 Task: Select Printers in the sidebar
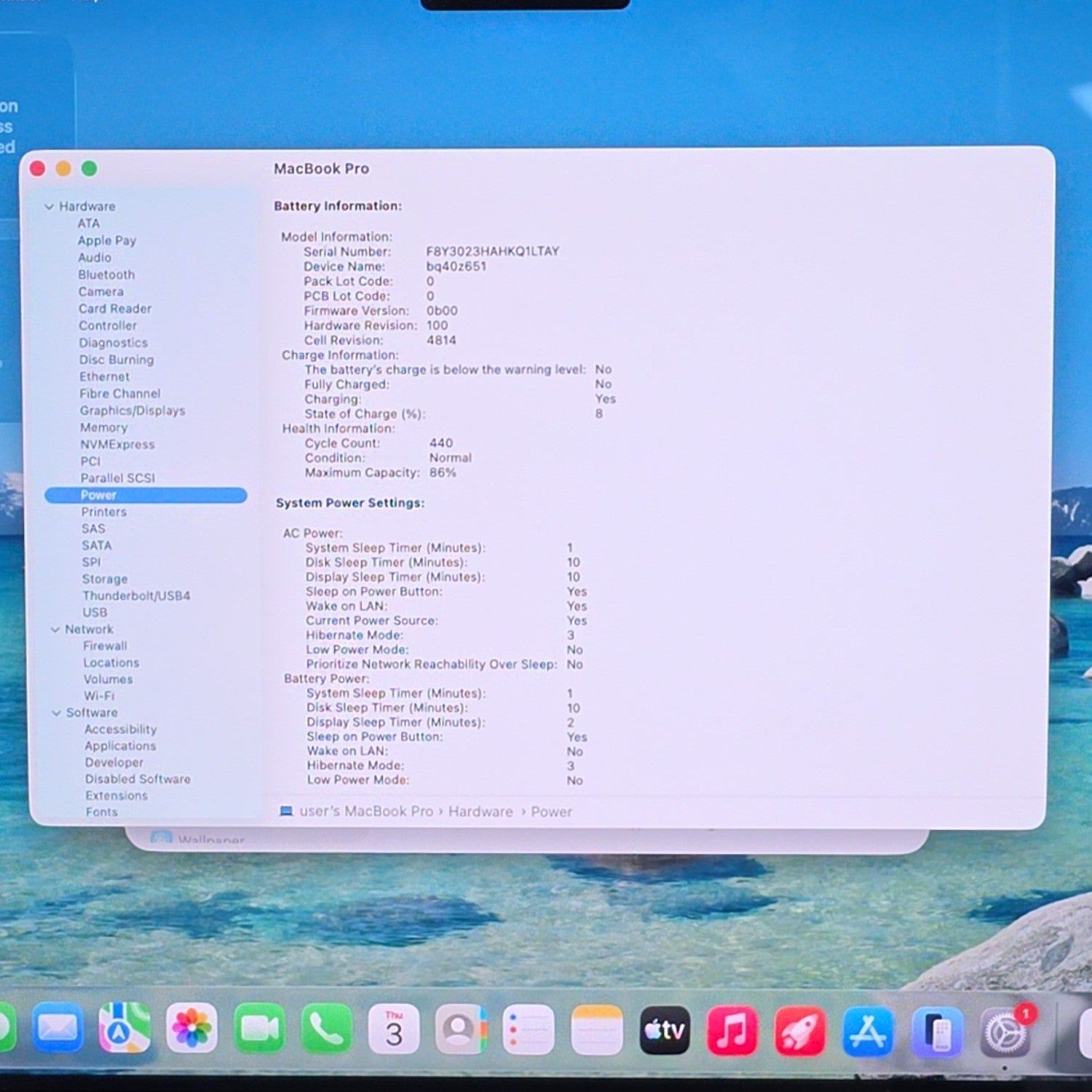[x=104, y=512]
